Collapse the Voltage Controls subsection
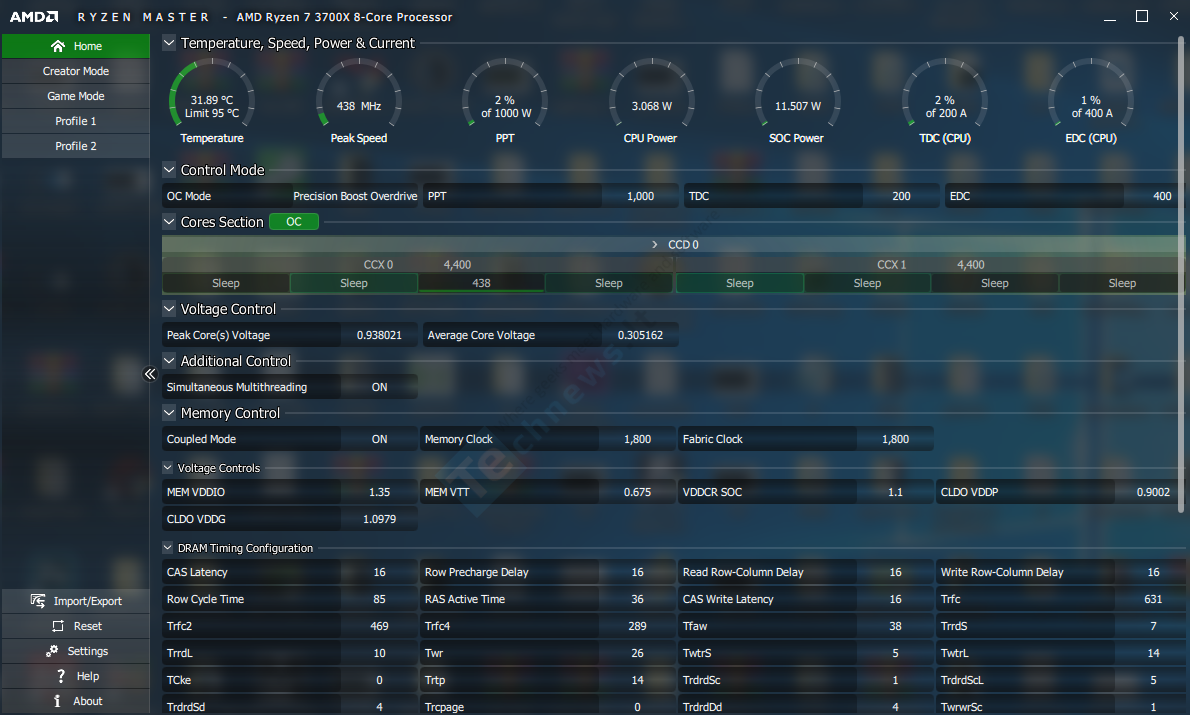This screenshot has height=715, width=1190. 168,468
